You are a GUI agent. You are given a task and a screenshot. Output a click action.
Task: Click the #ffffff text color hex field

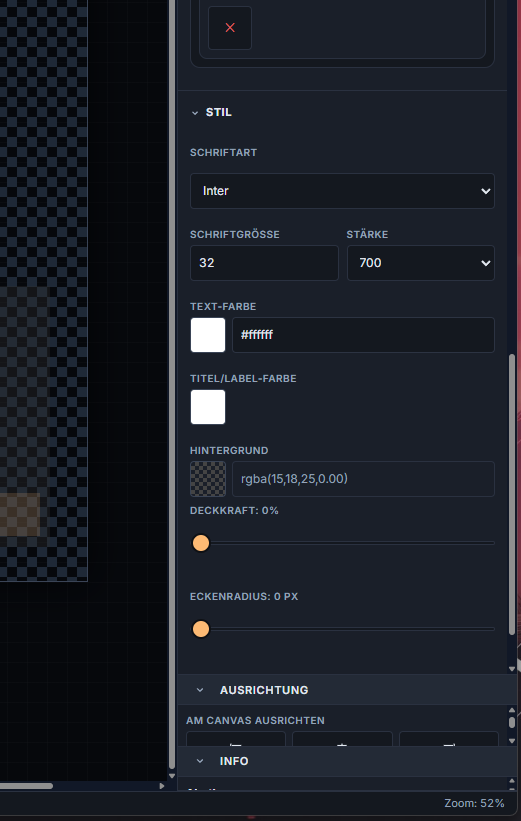tap(363, 335)
